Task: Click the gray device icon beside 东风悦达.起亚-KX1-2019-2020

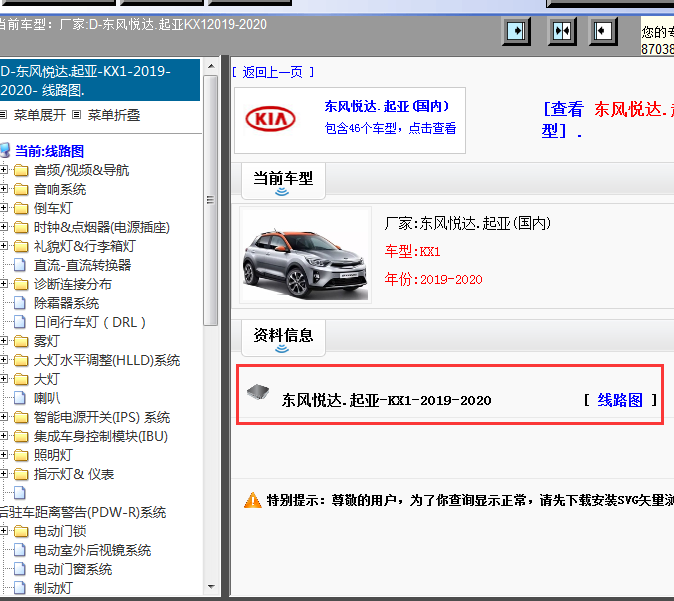Action: tap(258, 392)
